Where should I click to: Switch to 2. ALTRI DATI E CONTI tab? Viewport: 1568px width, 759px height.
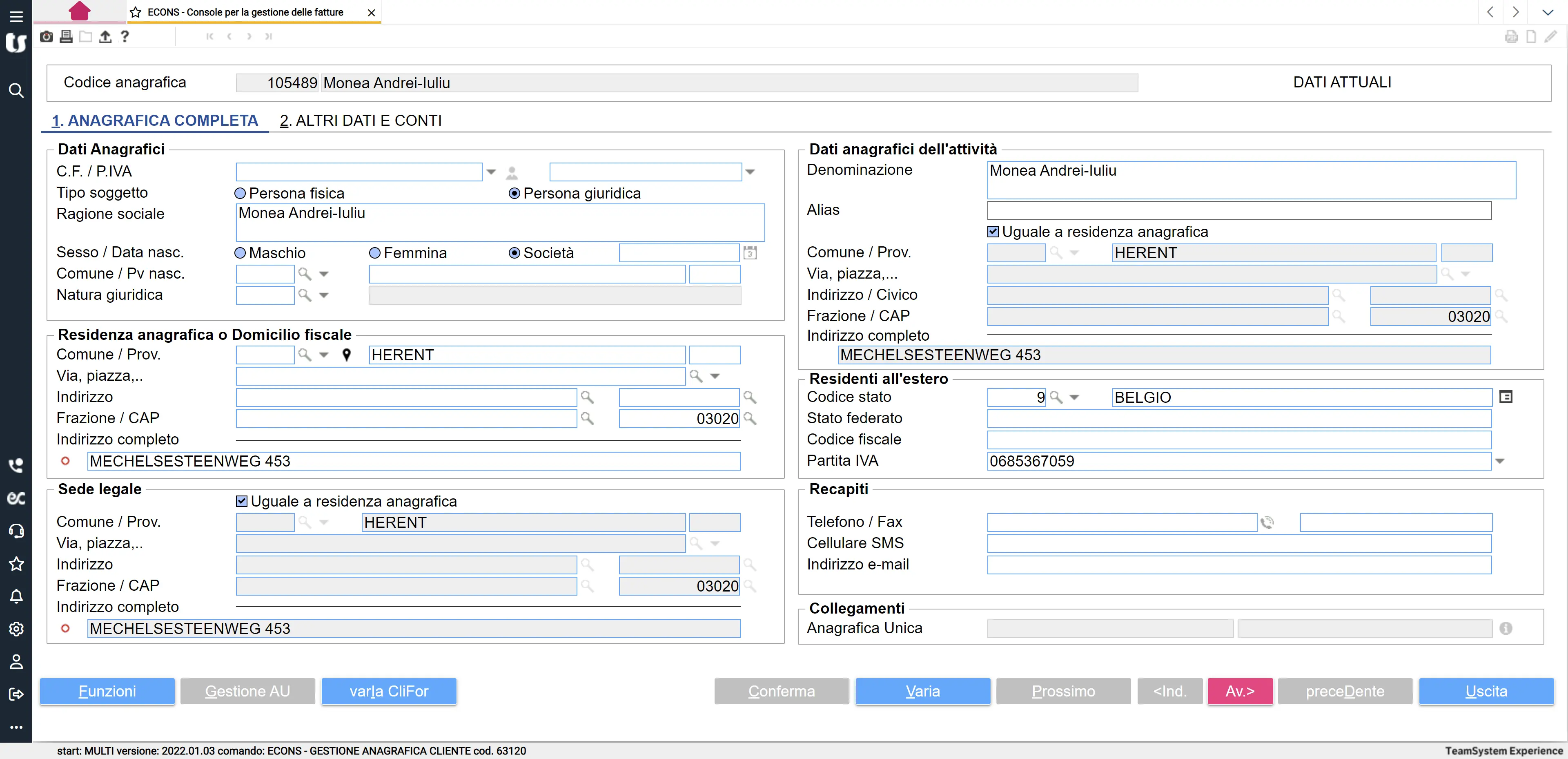pyautogui.click(x=360, y=121)
